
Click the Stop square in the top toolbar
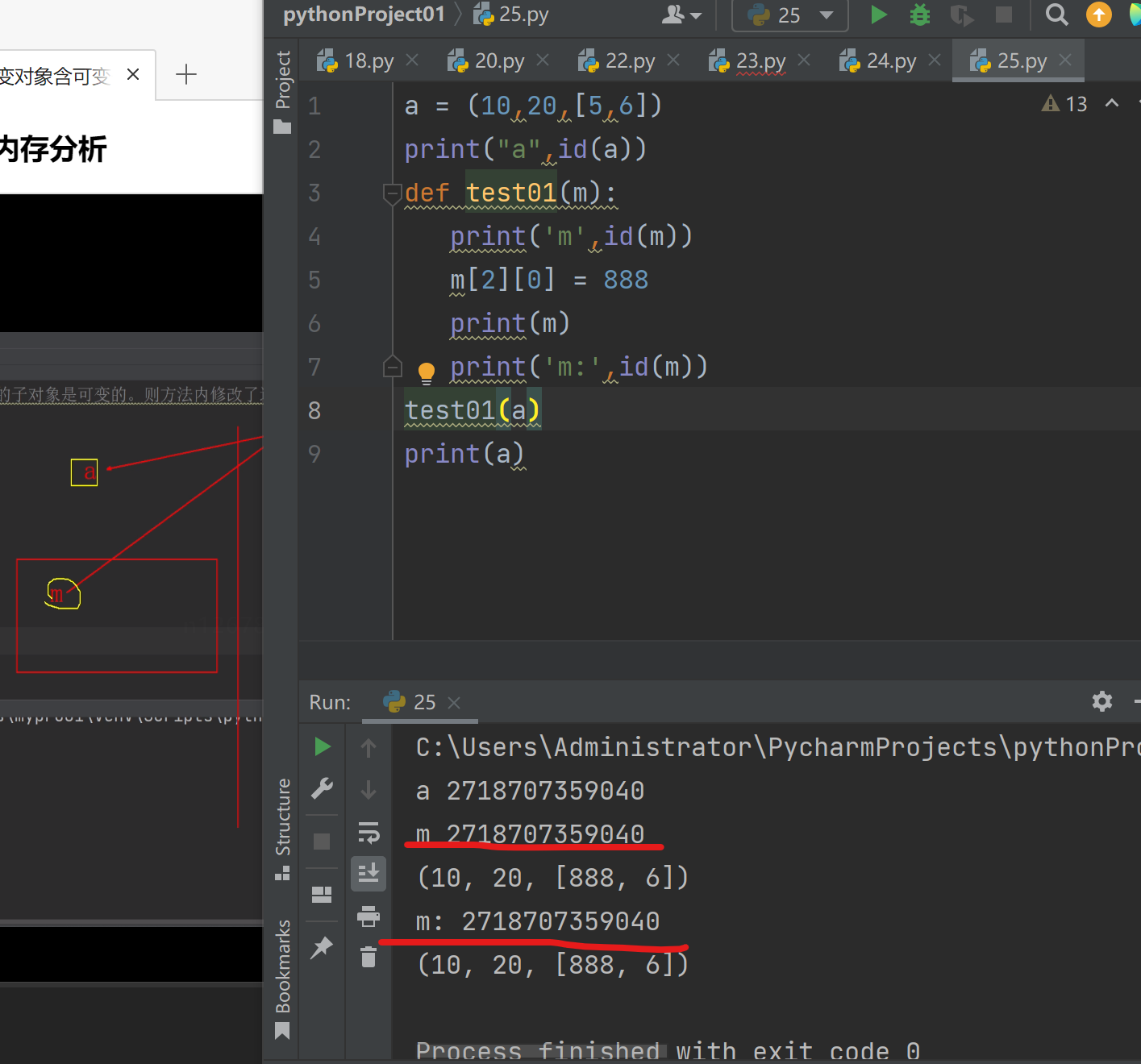pos(1004,15)
